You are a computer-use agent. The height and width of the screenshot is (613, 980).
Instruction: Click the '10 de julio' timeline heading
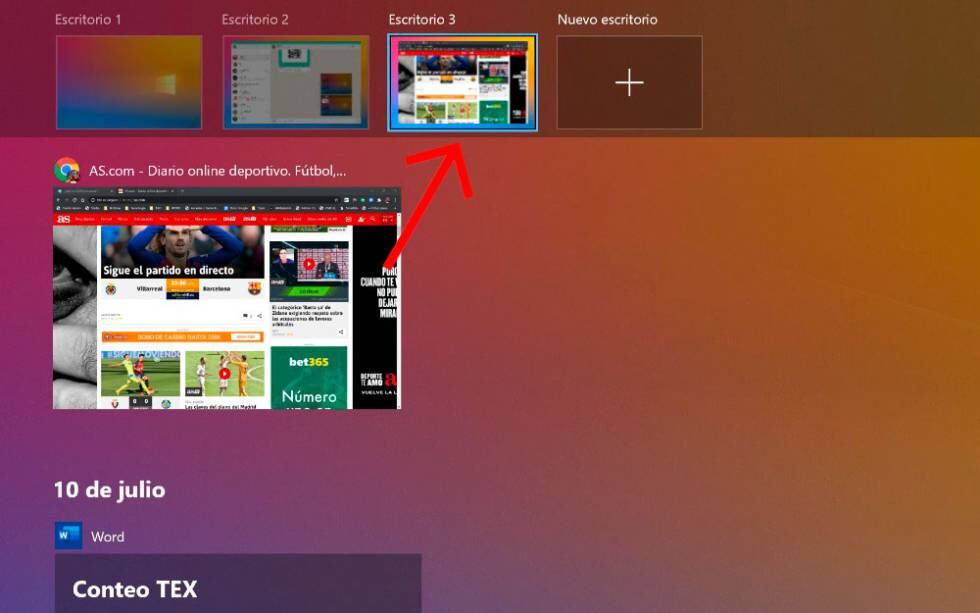coord(109,490)
